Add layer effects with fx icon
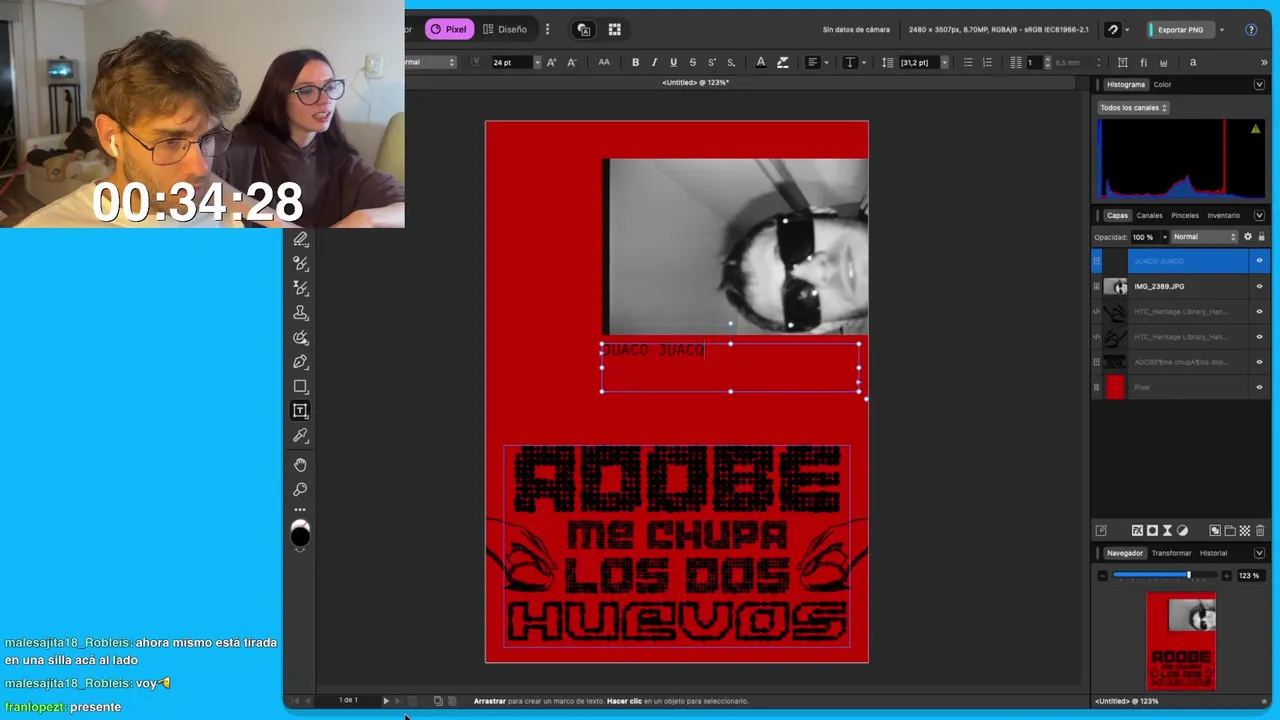 pos(1137,530)
